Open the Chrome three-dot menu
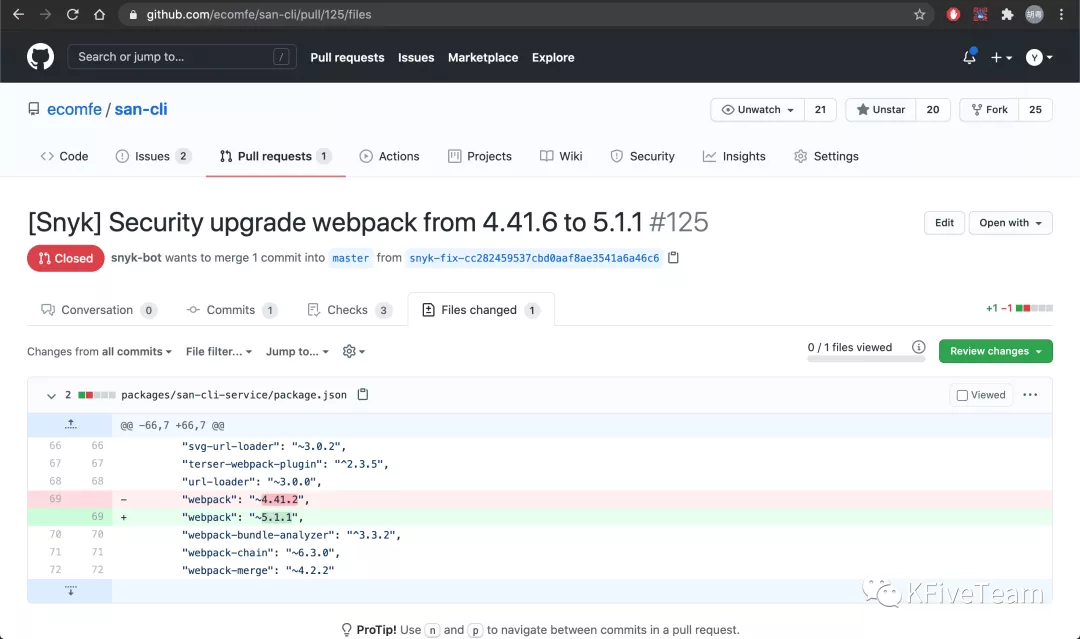 click(x=1061, y=14)
